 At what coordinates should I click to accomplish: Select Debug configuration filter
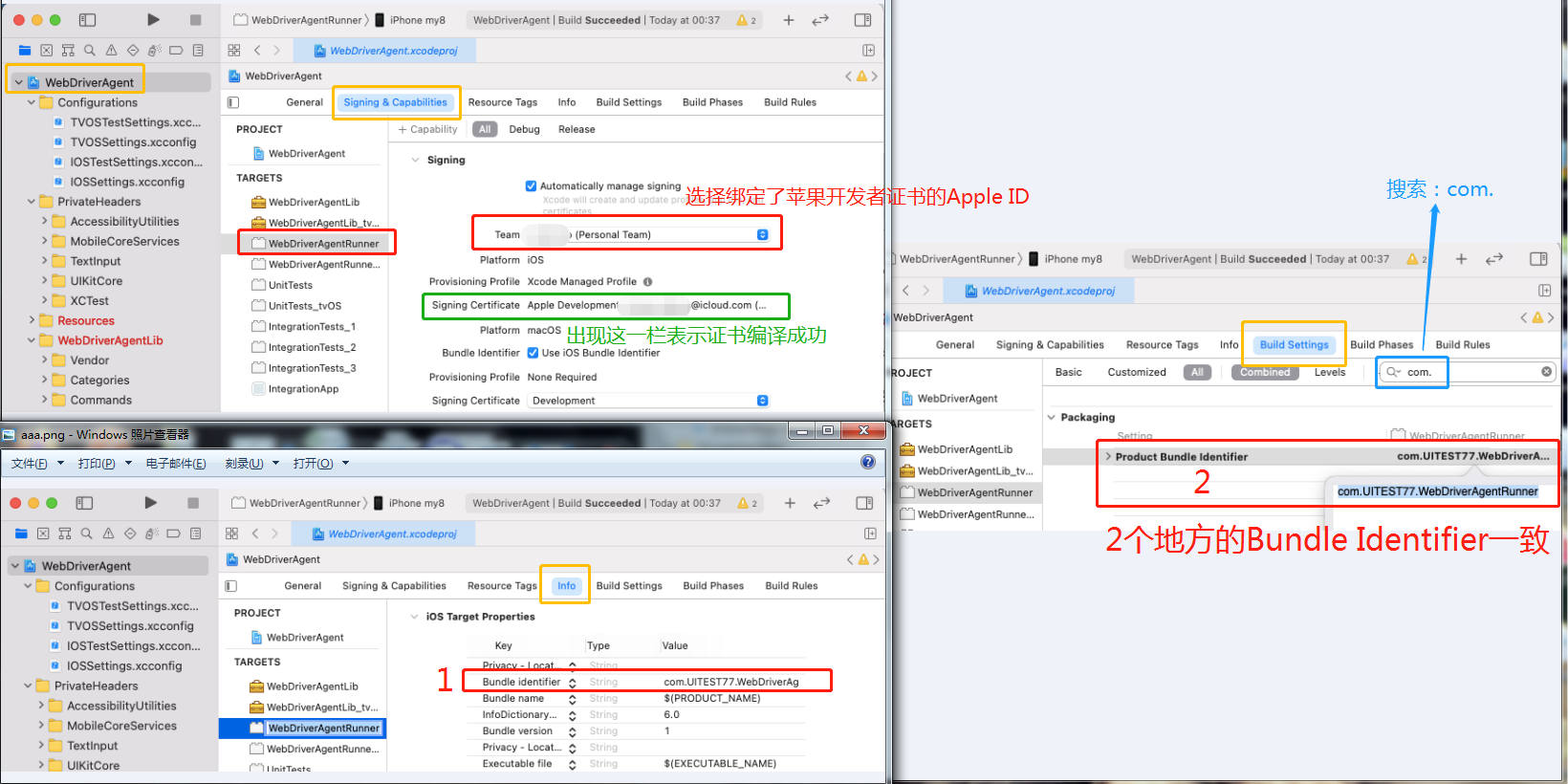click(524, 129)
